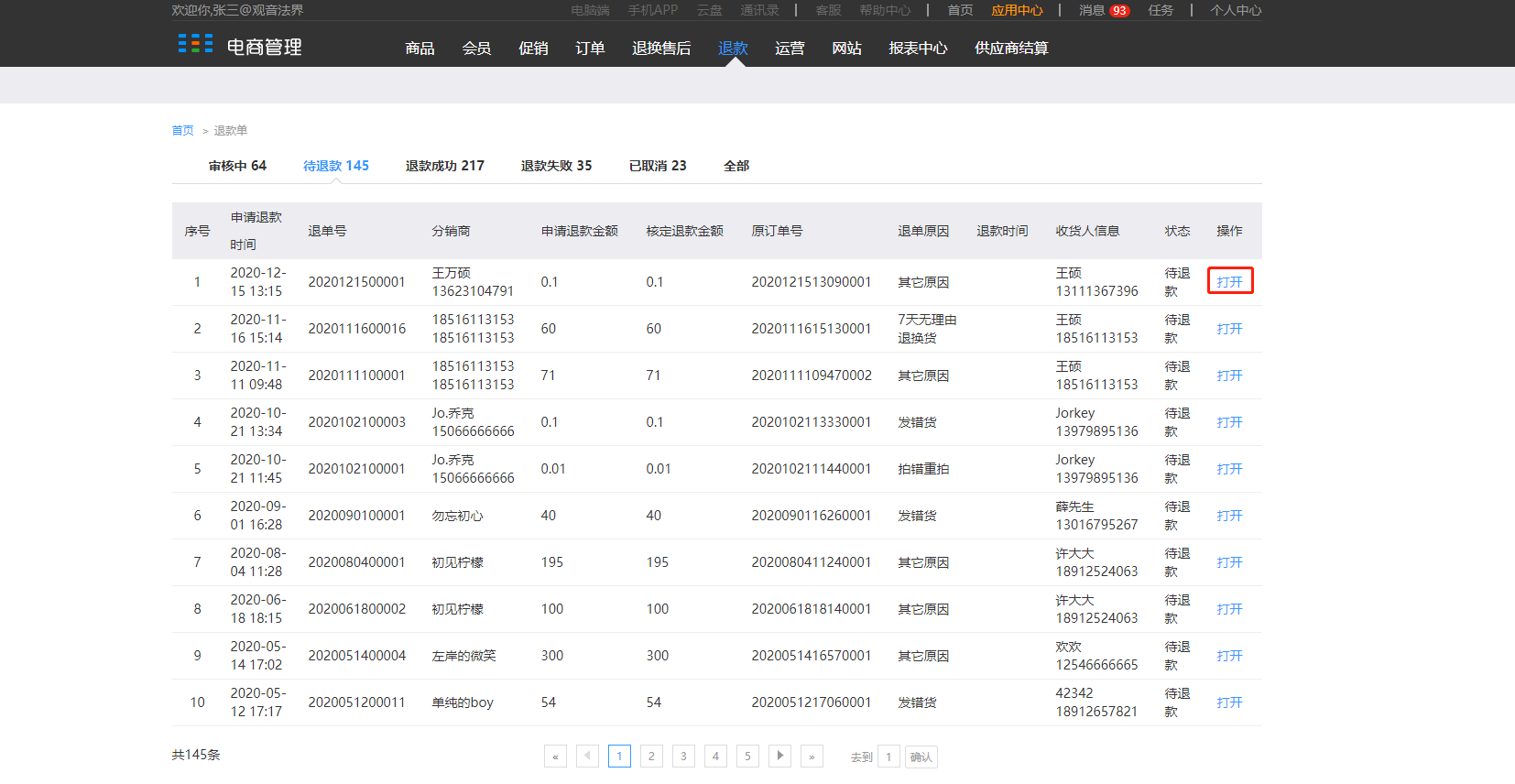The height and width of the screenshot is (784, 1515).
Task: Click distributor name 勿忘初心
Action: [457, 516]
